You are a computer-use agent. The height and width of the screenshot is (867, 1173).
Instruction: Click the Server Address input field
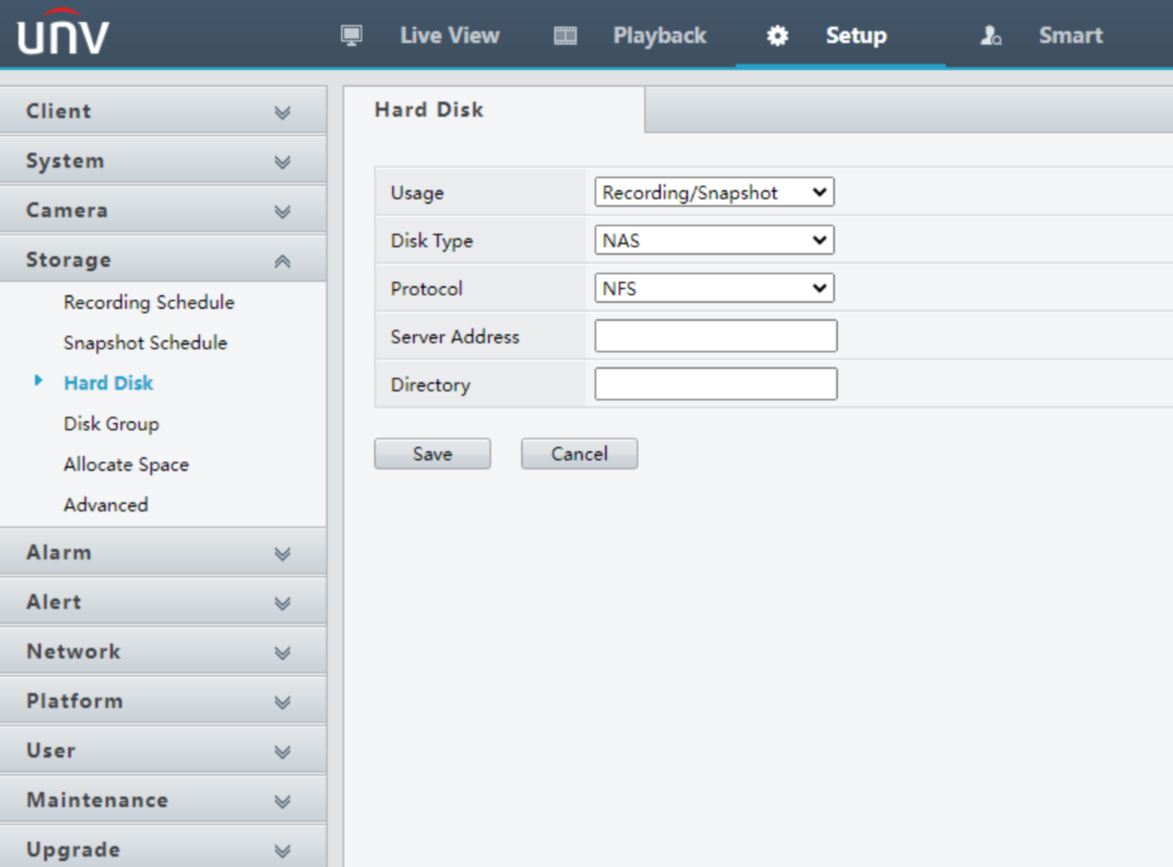click(714, 336)
